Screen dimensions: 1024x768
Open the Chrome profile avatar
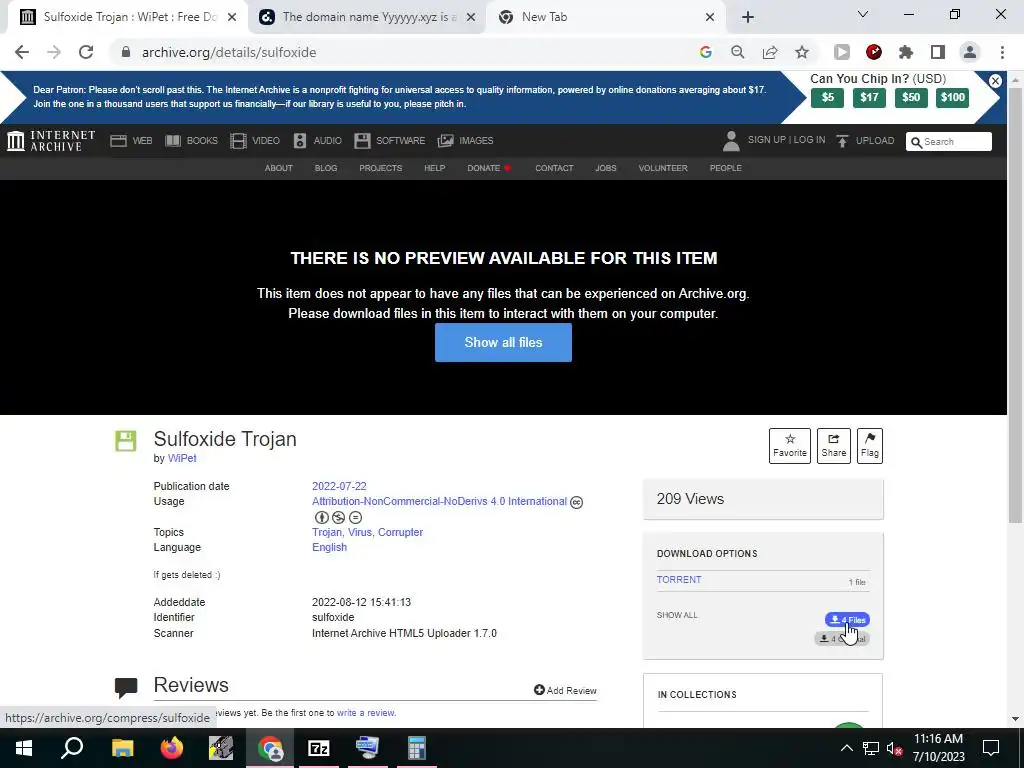tap(970, 52)
